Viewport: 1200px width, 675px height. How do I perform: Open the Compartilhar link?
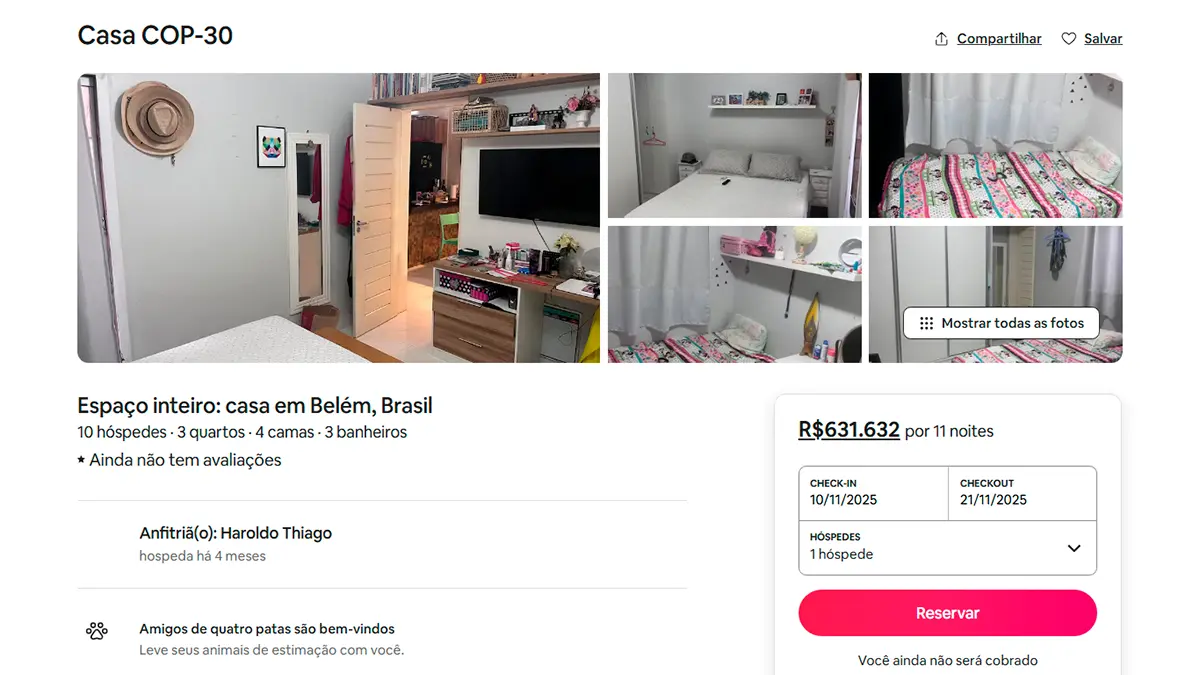pyautogui.click(x=999, y=39)
